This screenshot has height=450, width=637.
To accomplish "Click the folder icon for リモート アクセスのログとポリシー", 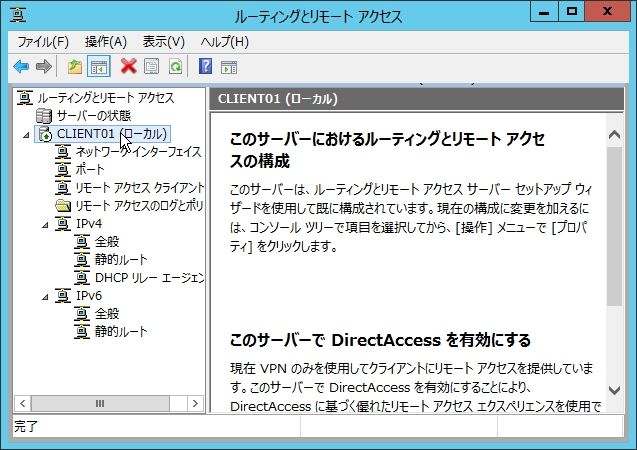I will 63,206.
